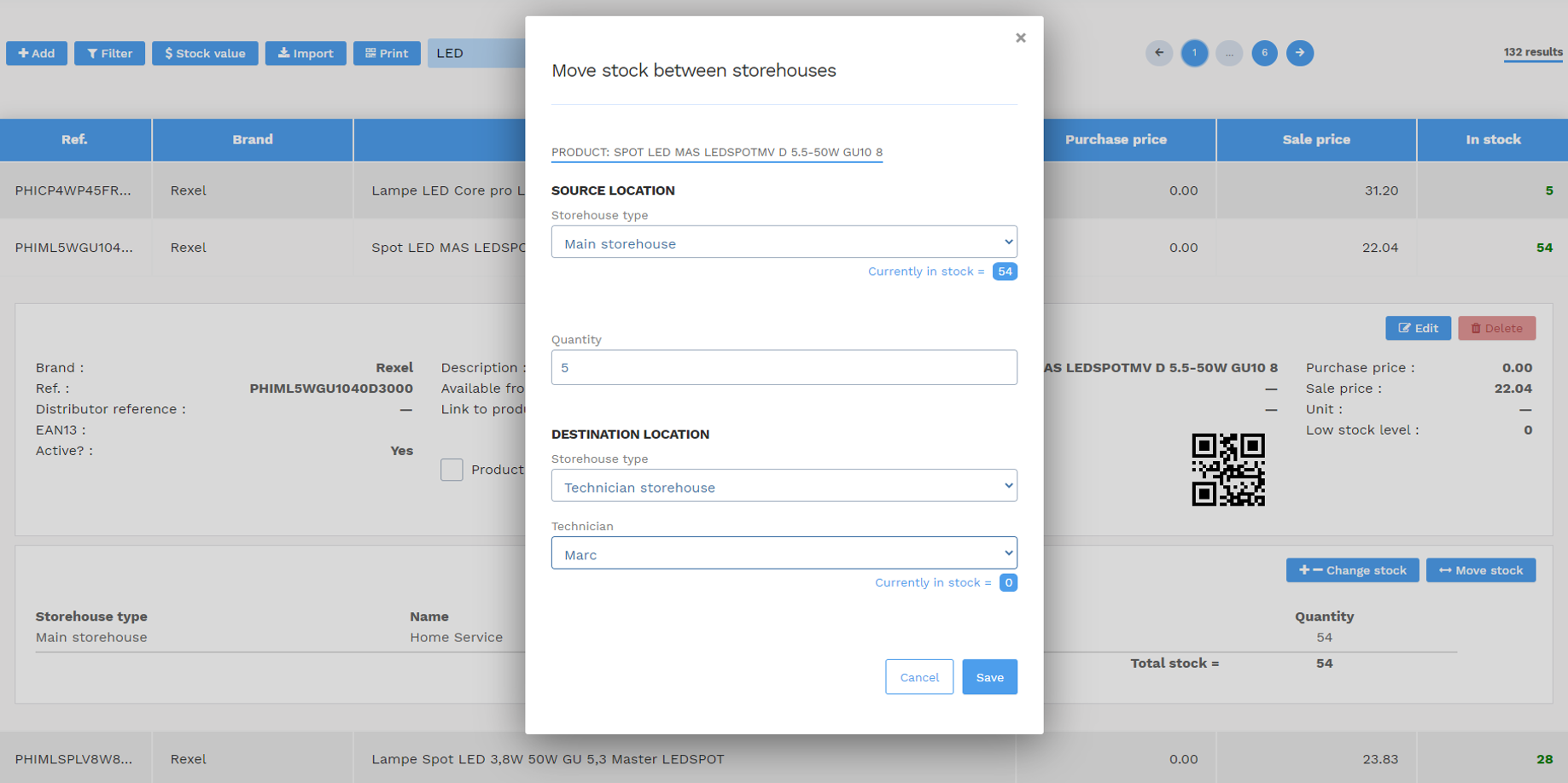
Task: Save the stock move
Action: [x=989, y=676]
